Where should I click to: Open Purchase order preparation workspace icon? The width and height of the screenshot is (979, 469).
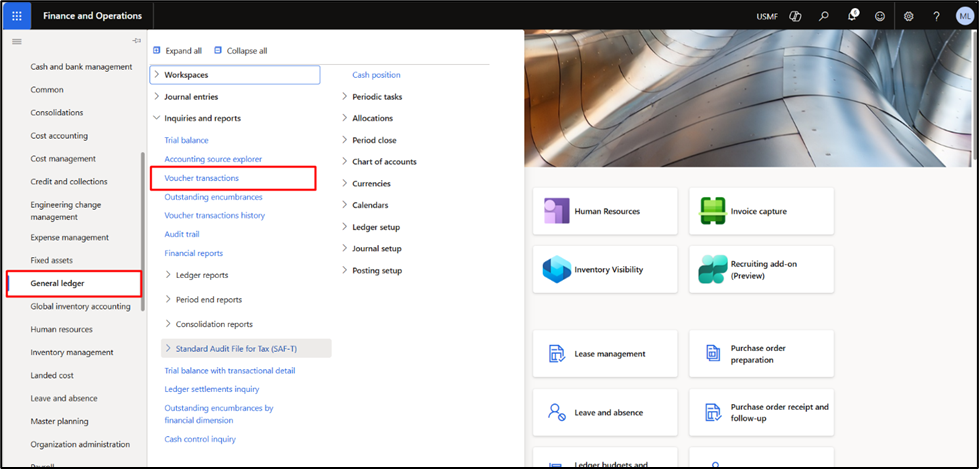[712, 353]
